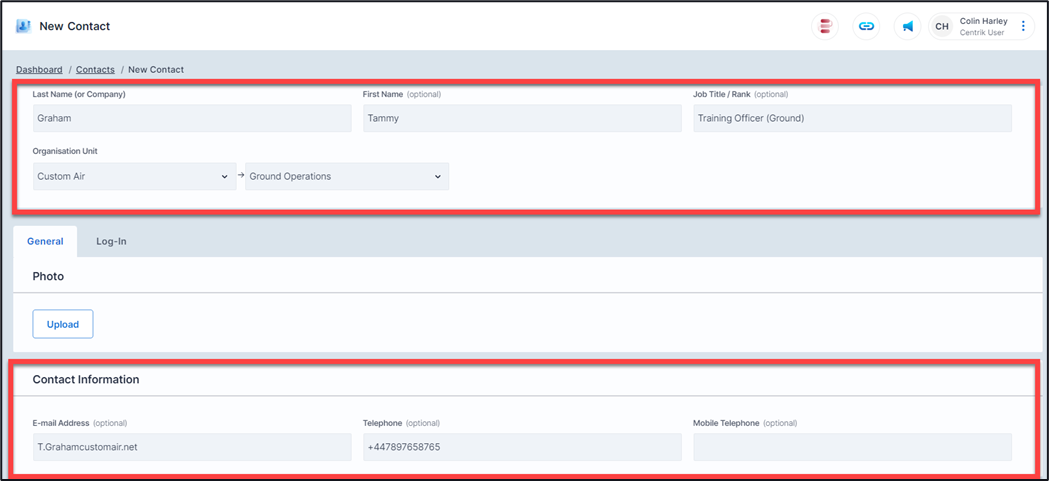Click the Last Name field containing Graham
1049x481 pixels.
(192, 118)
